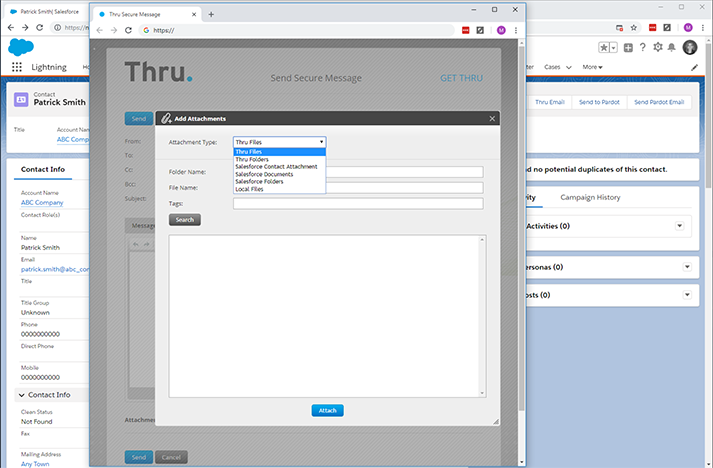The width and height of the screenshot is (713, 468).
Task: Close the Thru Secure Message tab
Action: pos(194,15)
